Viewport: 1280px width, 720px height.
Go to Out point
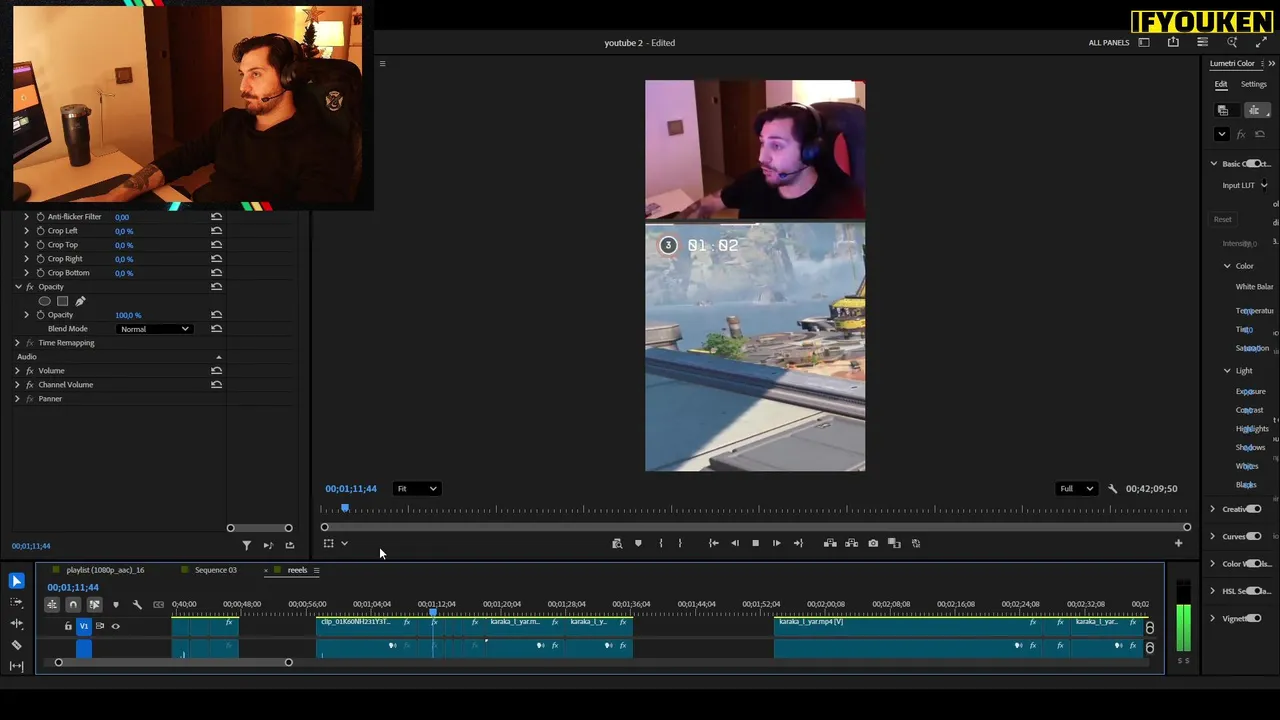click(797, 543)
